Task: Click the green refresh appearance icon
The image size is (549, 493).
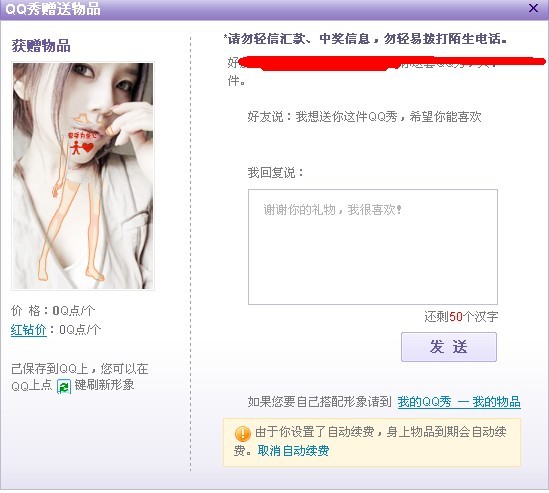Action: click(64, 387)
